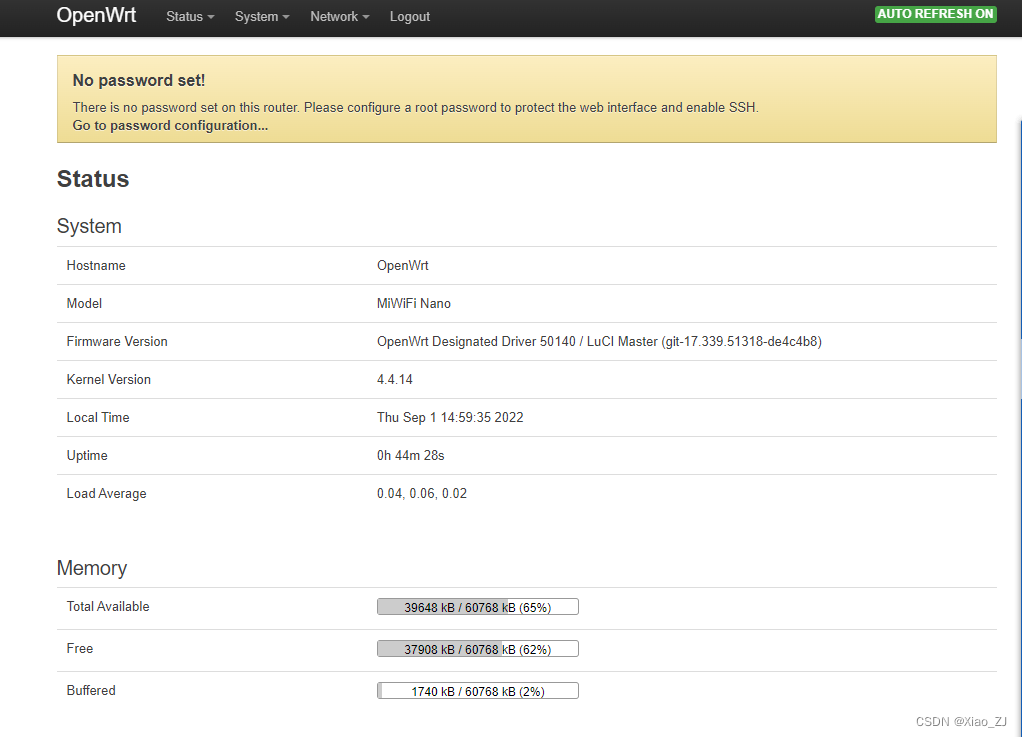Image resolution: width=1022 pixels, height=737 pixels.
Task: Select the Load Average value
Action: (x=422, y=493)
